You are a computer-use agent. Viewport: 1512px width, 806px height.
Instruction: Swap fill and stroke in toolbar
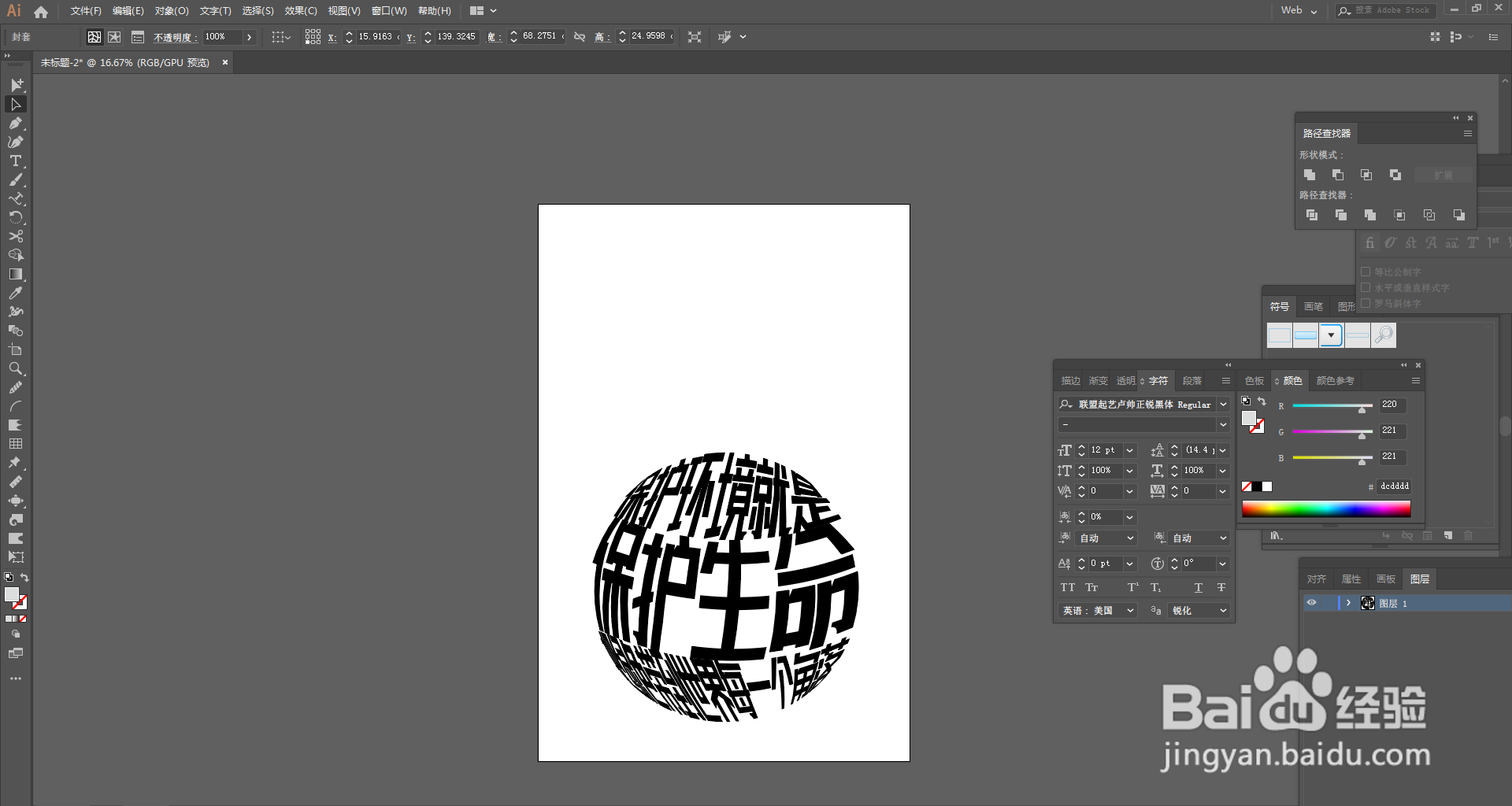[24, 578]
